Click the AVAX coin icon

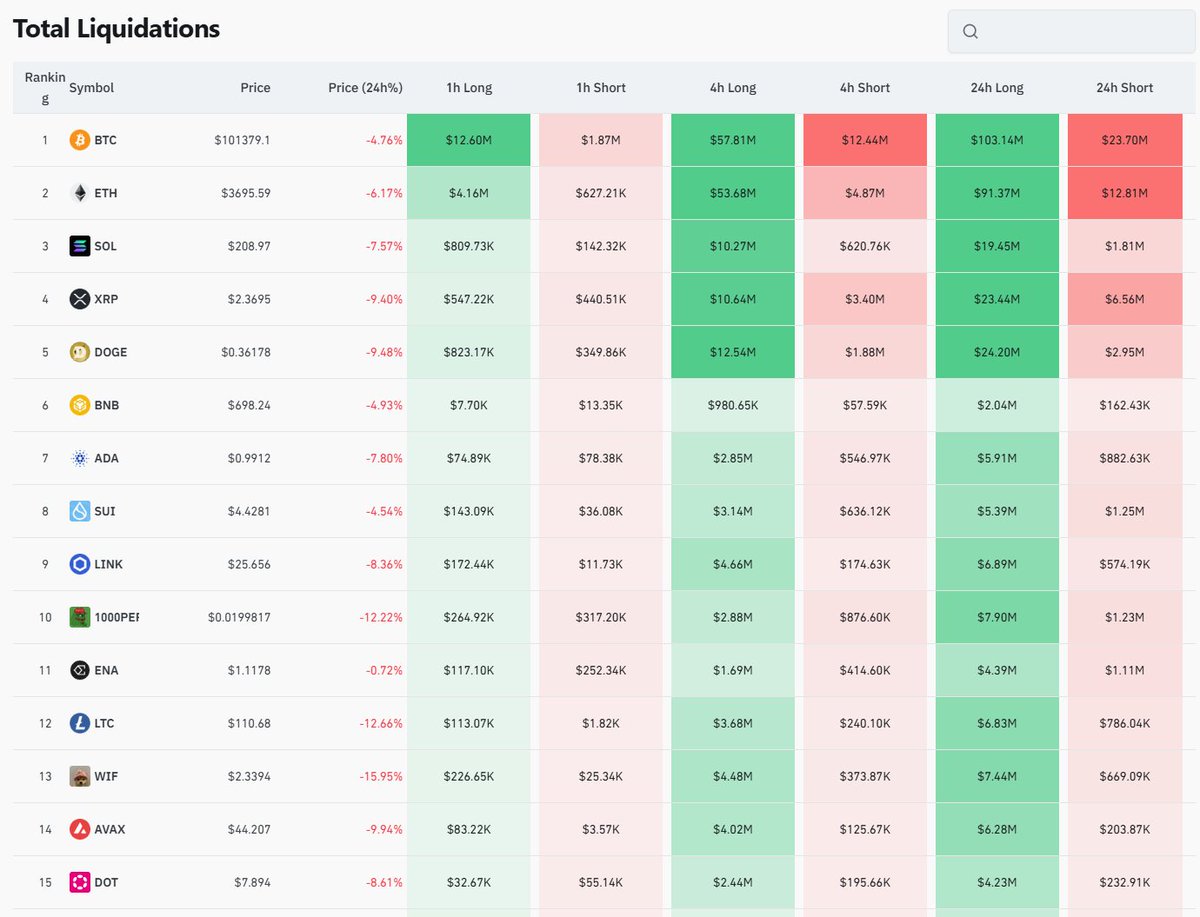pyautogui.click(x=80, y=829)
